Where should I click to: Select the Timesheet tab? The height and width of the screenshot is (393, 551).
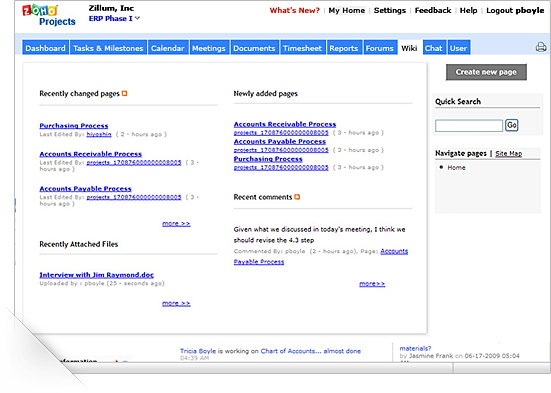302,48
